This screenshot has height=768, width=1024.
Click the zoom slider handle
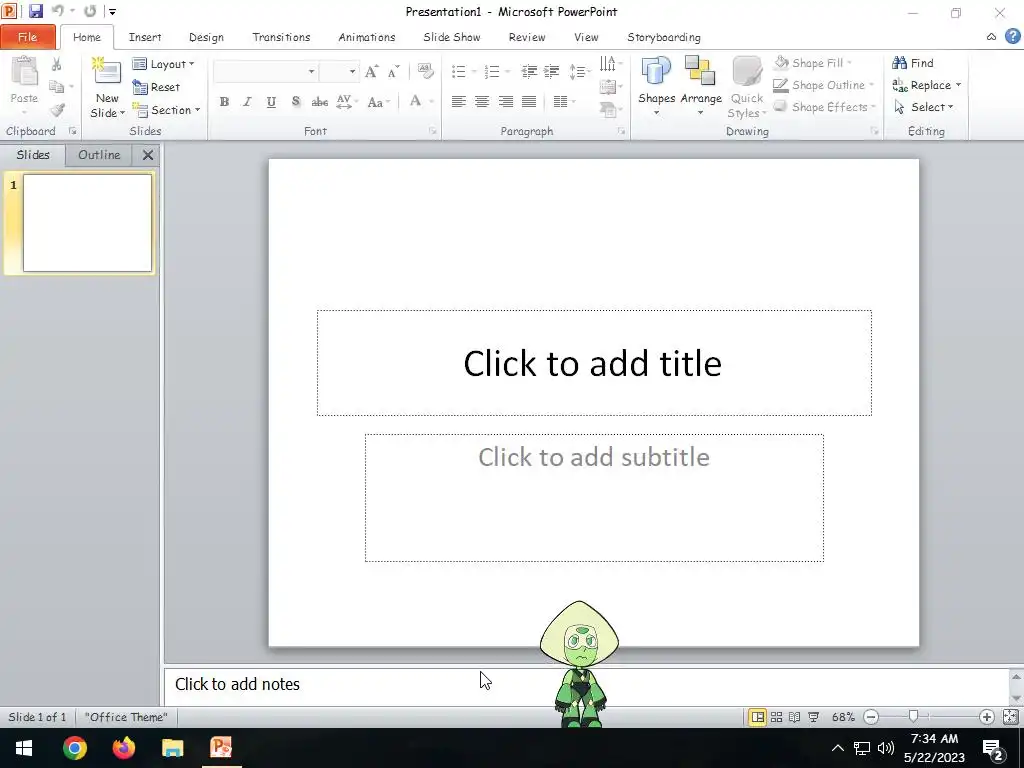pos(913,717)
